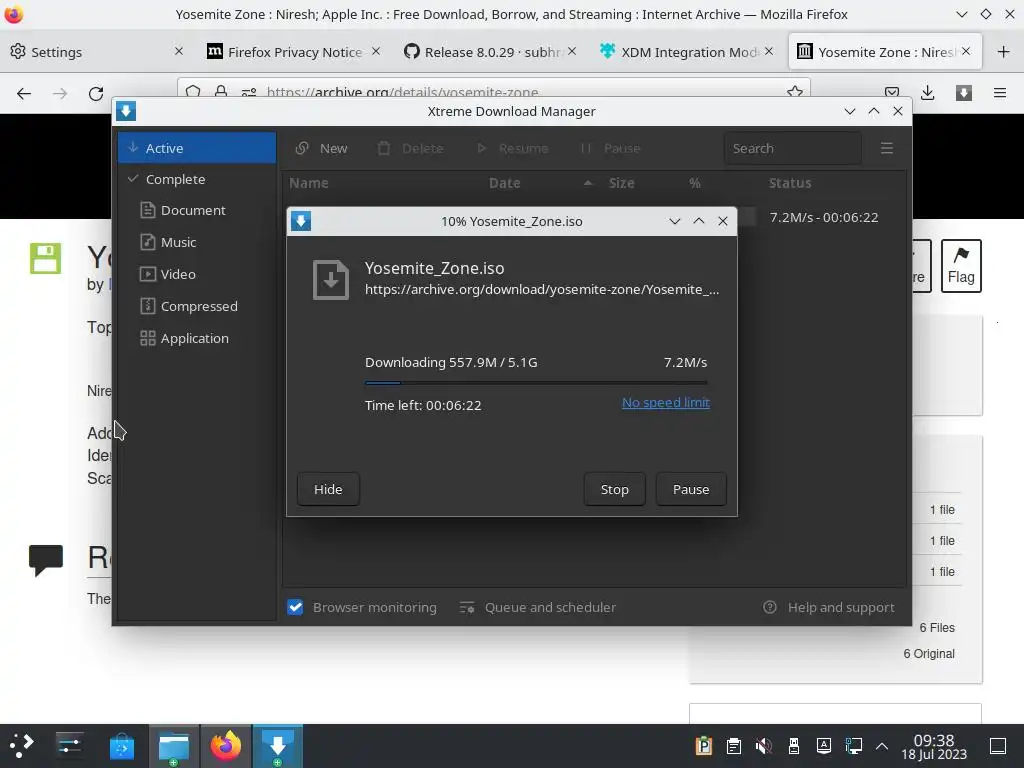Open System Settings from the taskbar
The height and width of the screenshot is (768, 1024).
(69, 745)
